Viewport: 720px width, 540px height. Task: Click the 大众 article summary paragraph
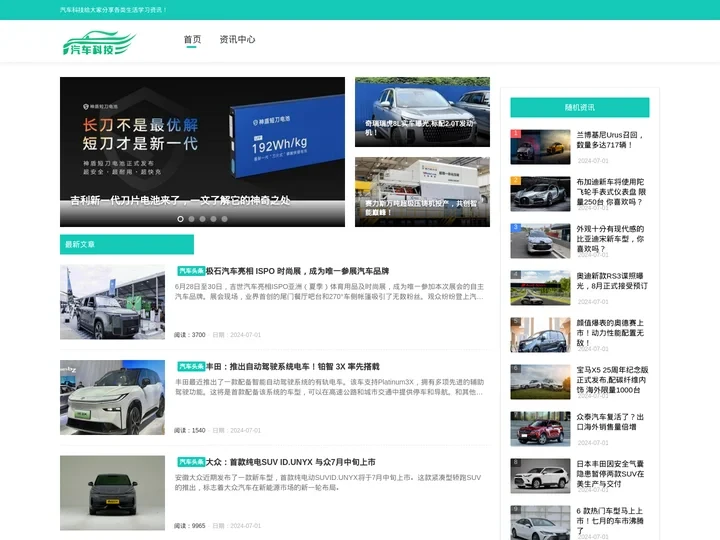328,483
